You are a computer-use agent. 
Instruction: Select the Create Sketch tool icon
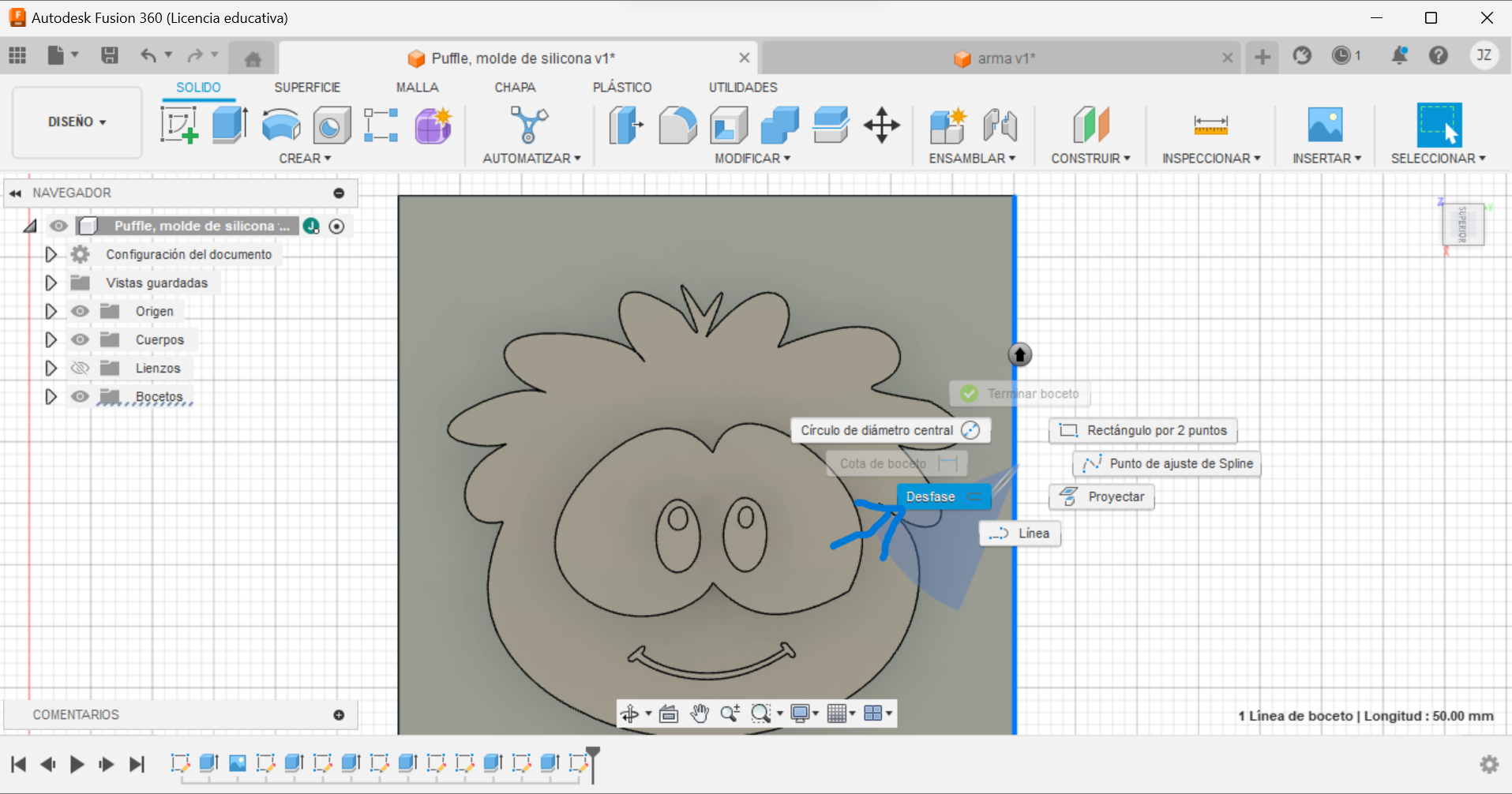point(179,125)
